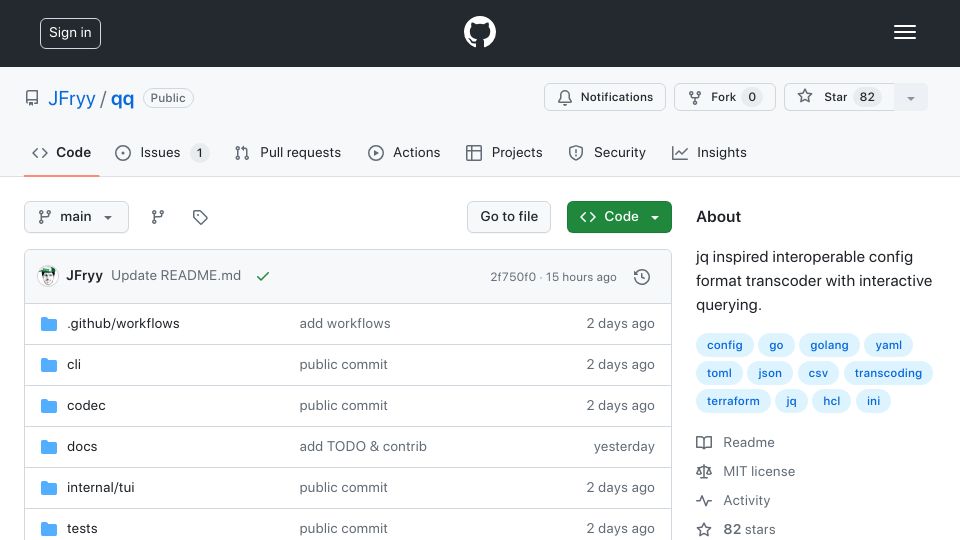
Task: Open the JFryy owner profile link
Action: point(72,98)
